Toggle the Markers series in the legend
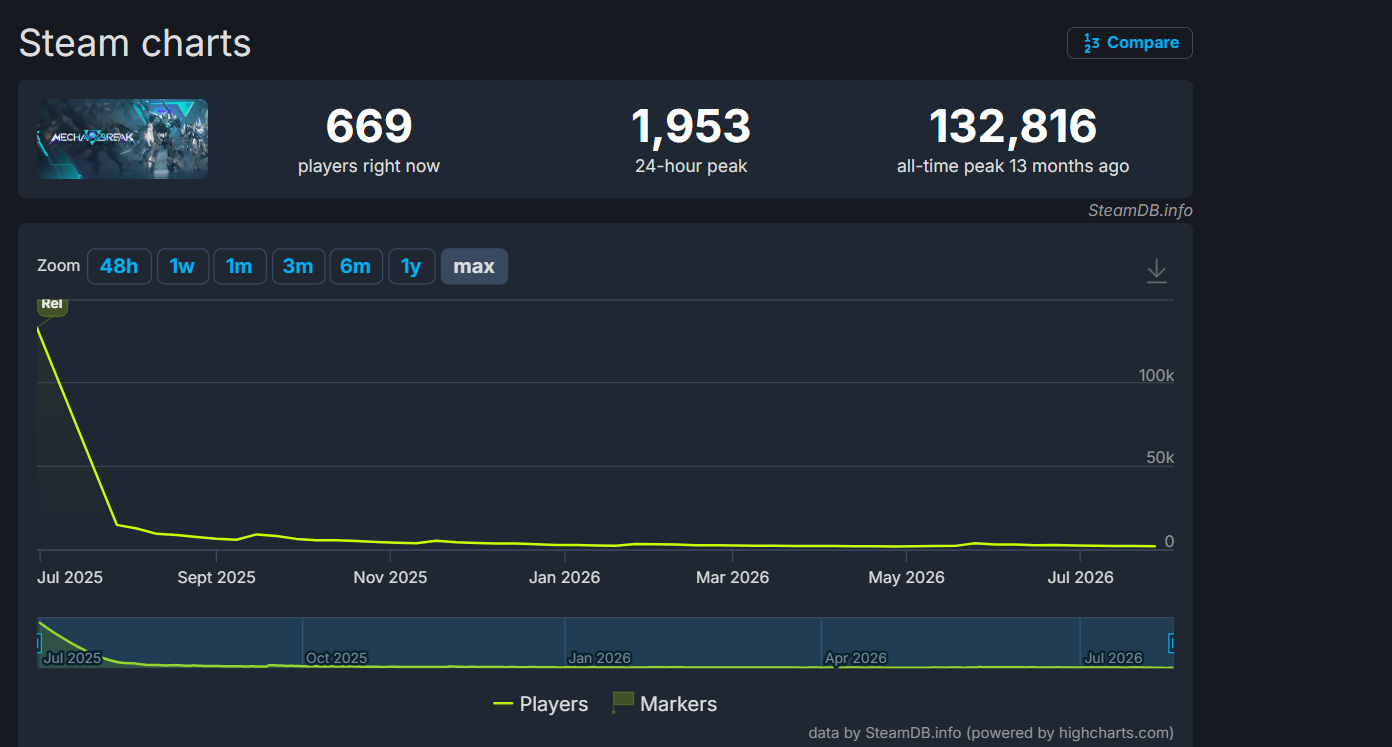1392x747 pixels. (x=665, y=704)
